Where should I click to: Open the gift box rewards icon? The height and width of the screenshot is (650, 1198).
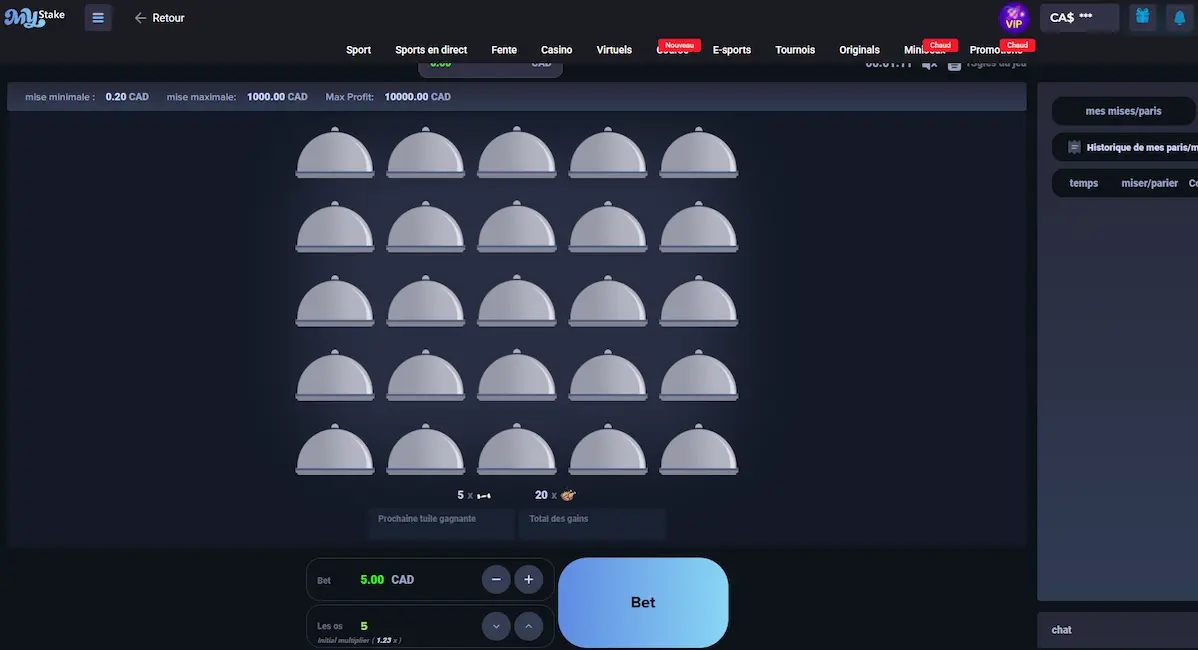tap(1142, 17)
